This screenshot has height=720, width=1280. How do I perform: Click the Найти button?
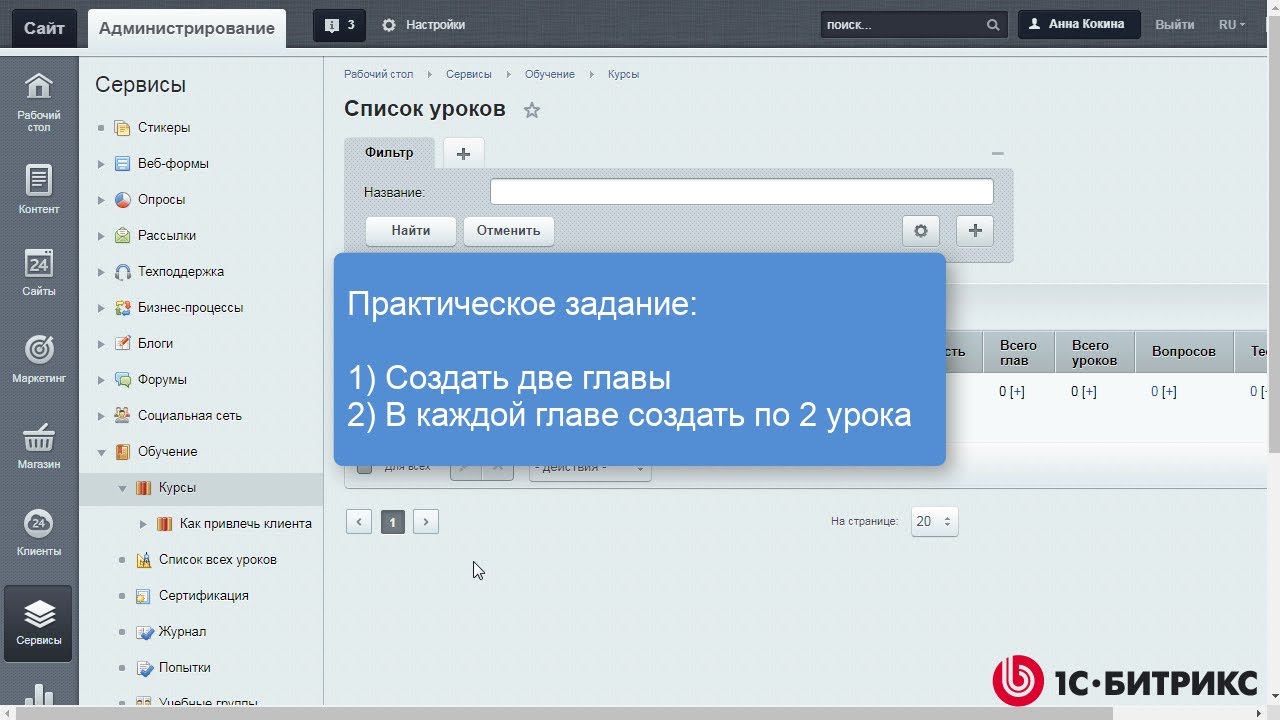tap(411, 231)
